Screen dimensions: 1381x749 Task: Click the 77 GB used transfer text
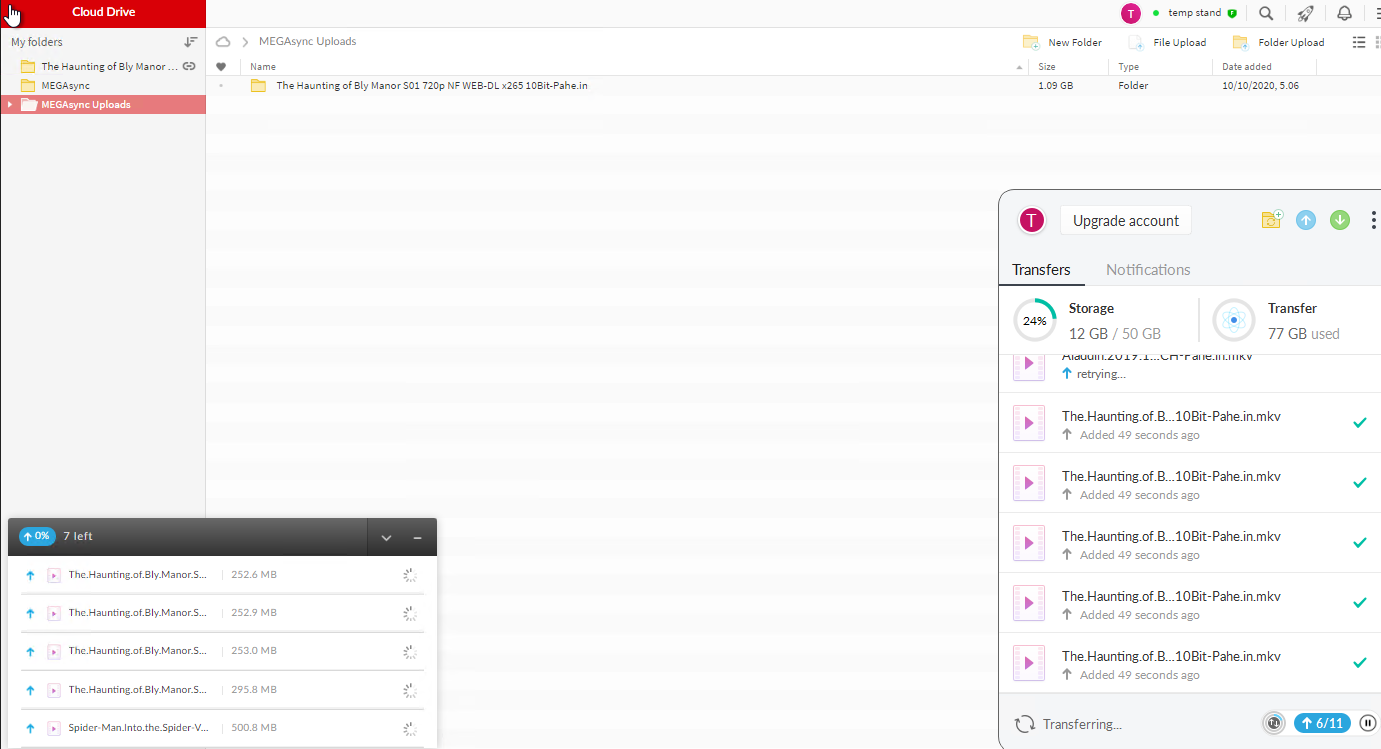point(1303,334)
